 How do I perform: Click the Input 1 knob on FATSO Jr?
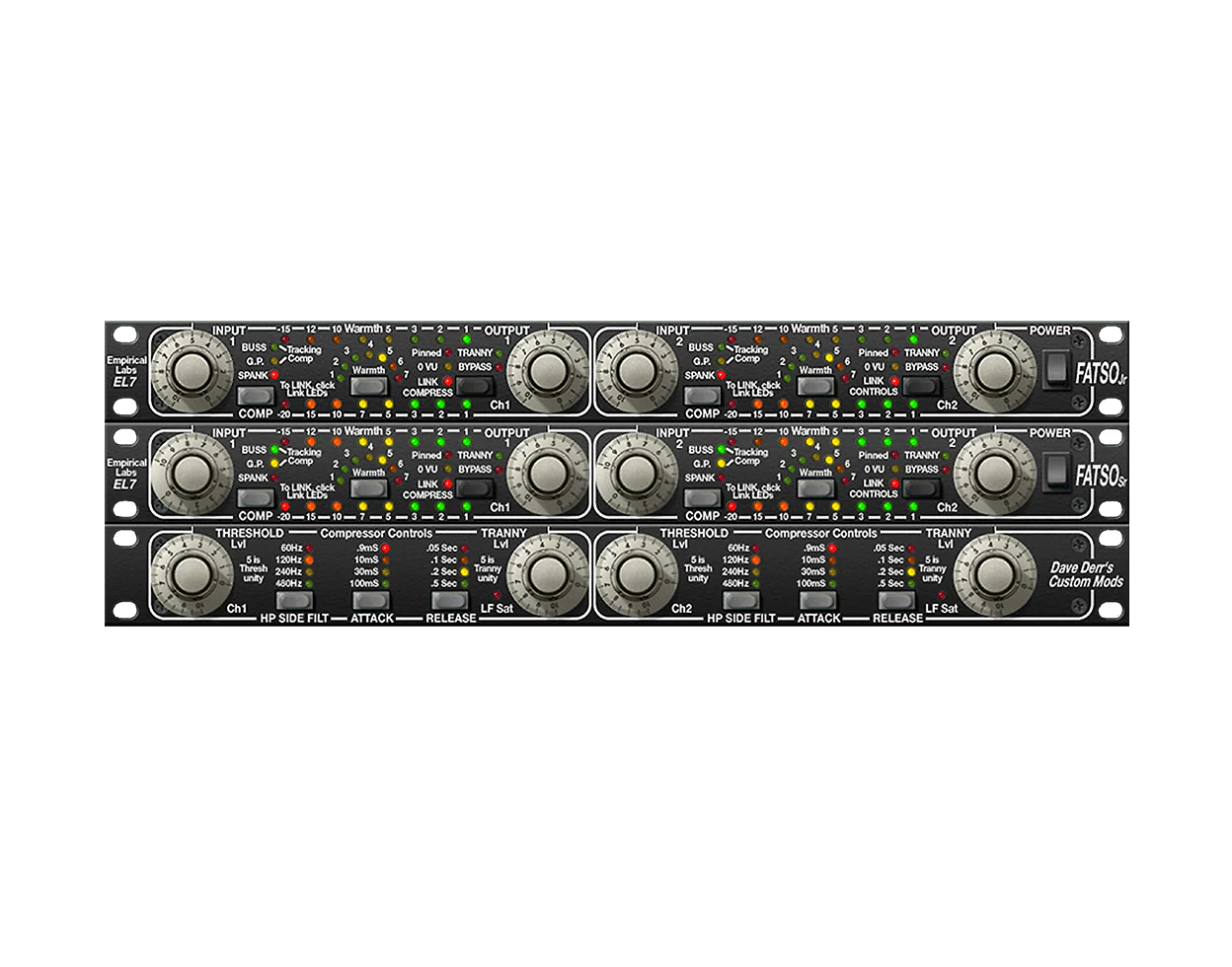pos(191,371)
